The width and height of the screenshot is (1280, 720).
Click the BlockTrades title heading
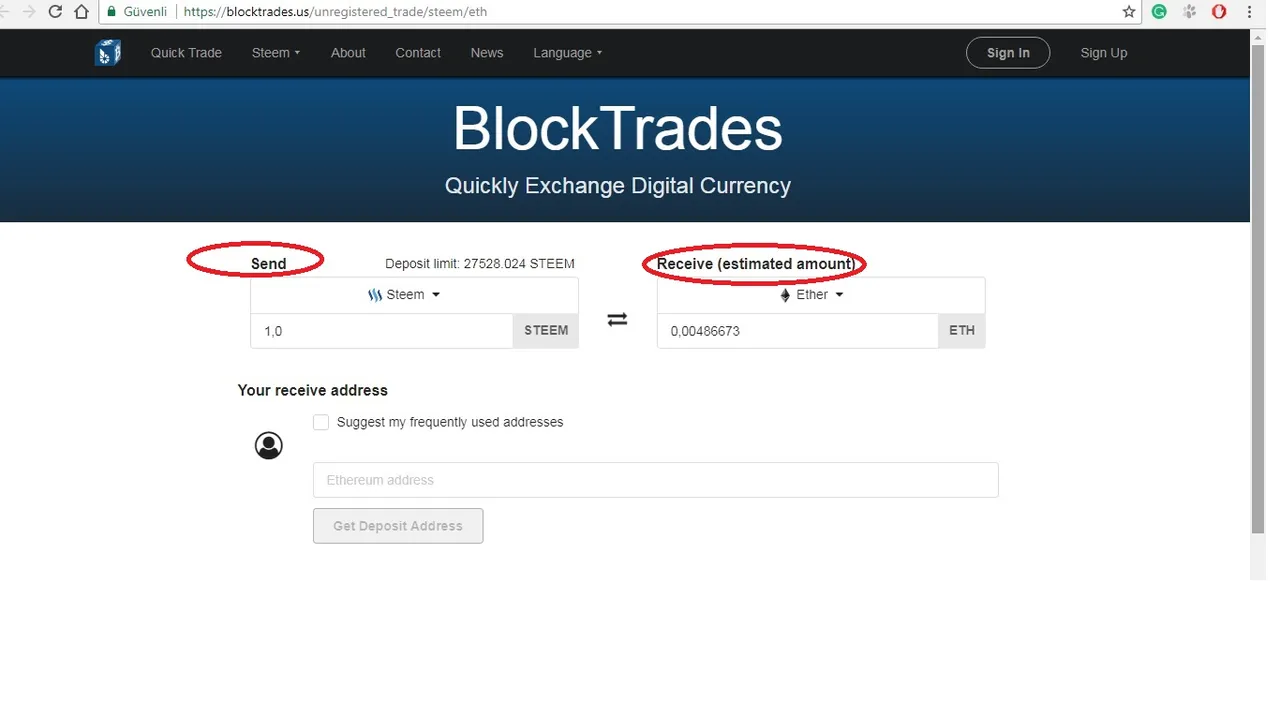pos(618,128)
